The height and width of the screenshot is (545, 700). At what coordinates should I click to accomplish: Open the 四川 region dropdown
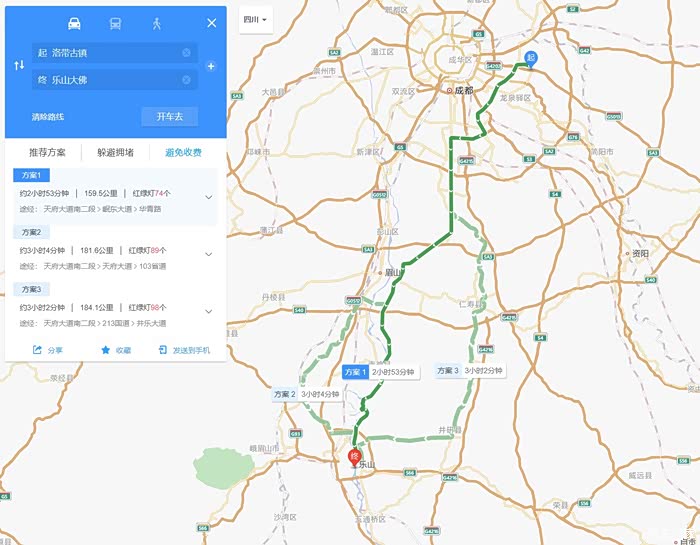[255, 20]
